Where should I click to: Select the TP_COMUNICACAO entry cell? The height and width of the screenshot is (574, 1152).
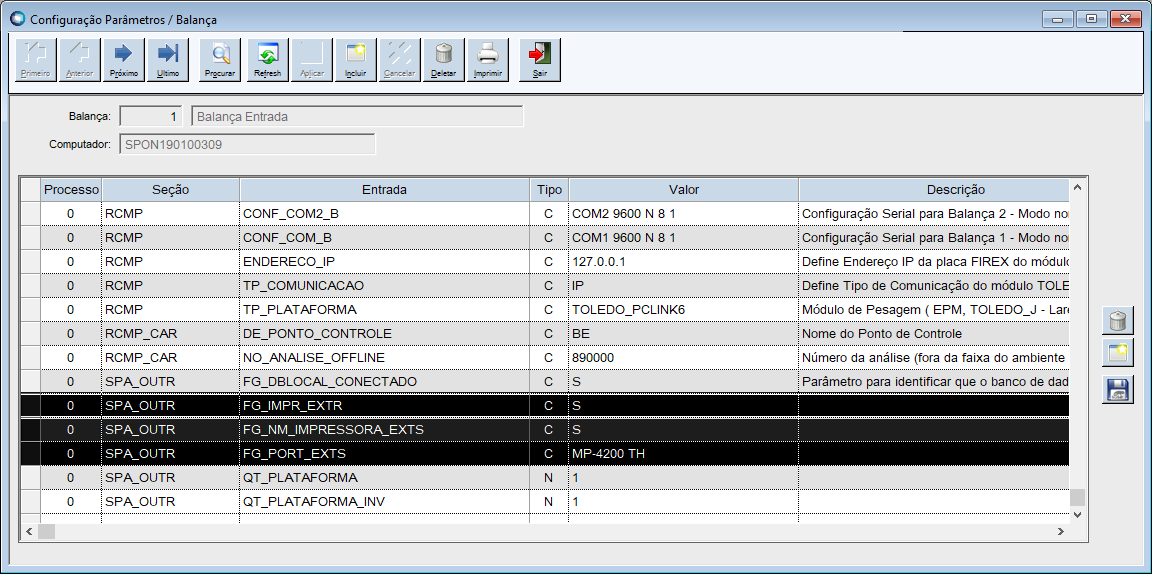(x=384, y=285)
